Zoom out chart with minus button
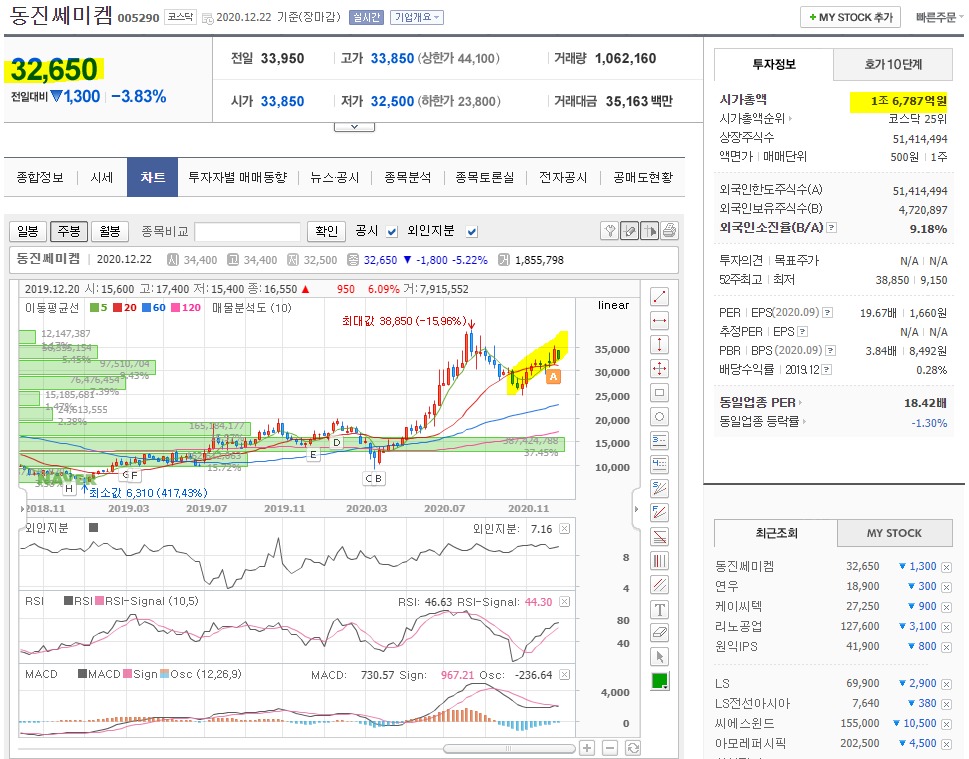The image size is (969, 759). tap(610, 748)
